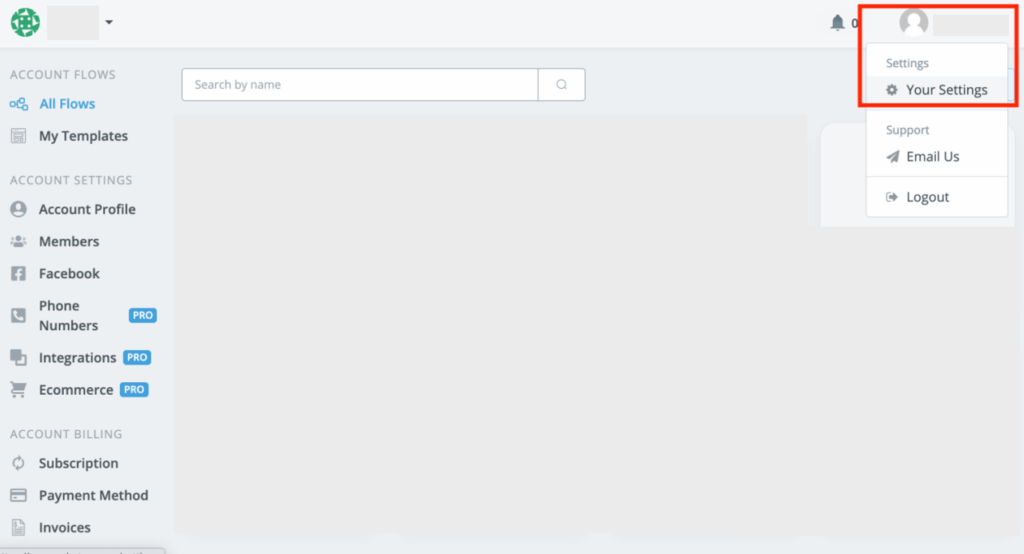Screen dimensions: 1024x554
Task: Log out using the Logout option
Action: (x=926, y=197)
